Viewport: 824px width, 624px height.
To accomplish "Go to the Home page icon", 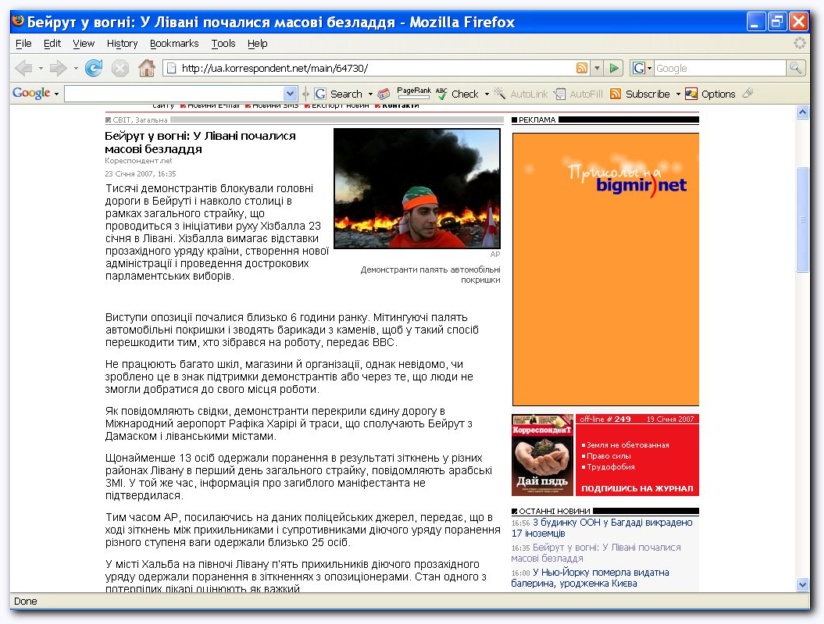I will (147, 68).
